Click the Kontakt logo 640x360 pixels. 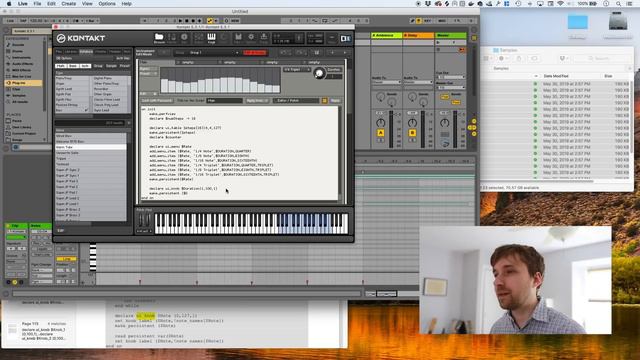(x=81, y=38)
